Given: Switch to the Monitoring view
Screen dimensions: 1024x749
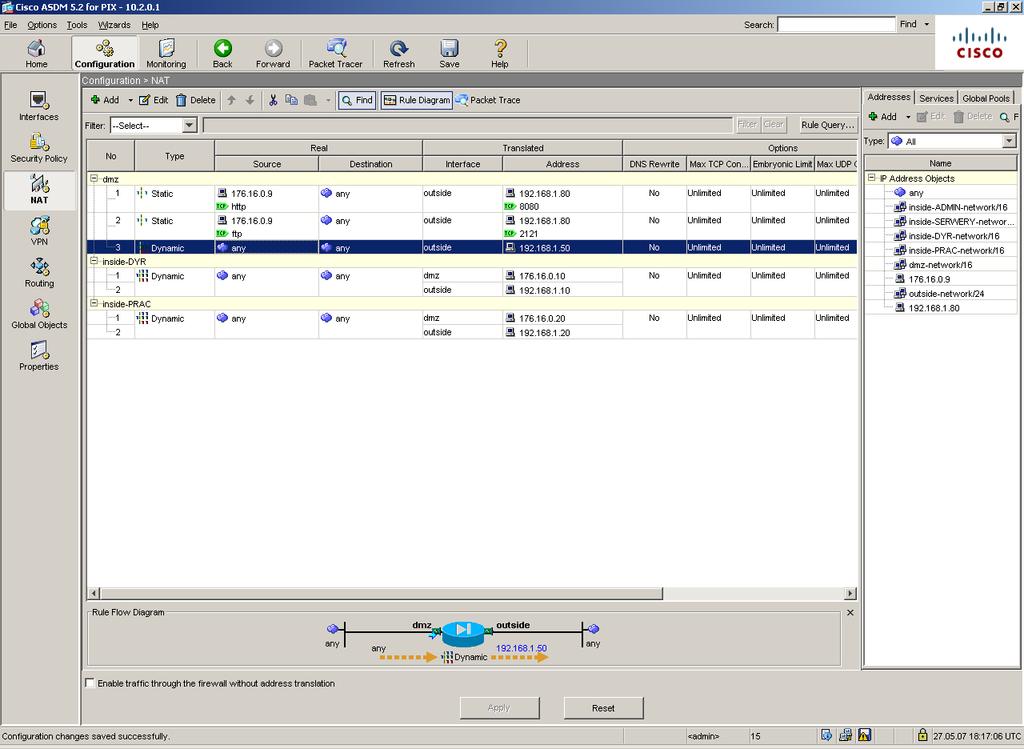Looking at the screenshot, I should tap(166, 54).
